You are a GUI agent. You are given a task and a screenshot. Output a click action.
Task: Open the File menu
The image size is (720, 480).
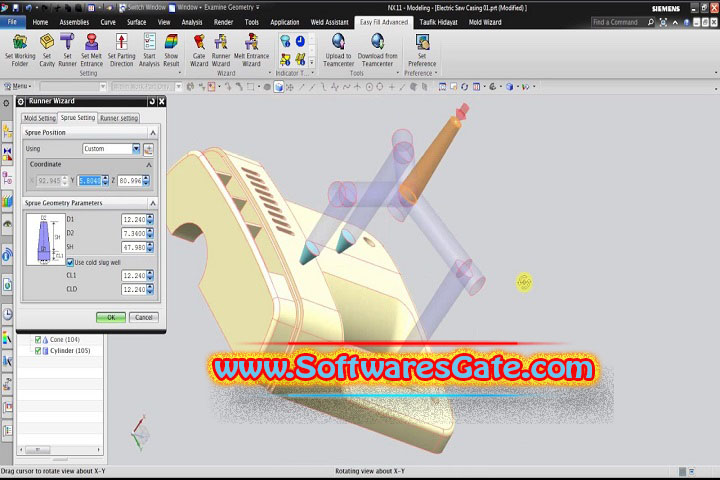[x=12, y=22]
